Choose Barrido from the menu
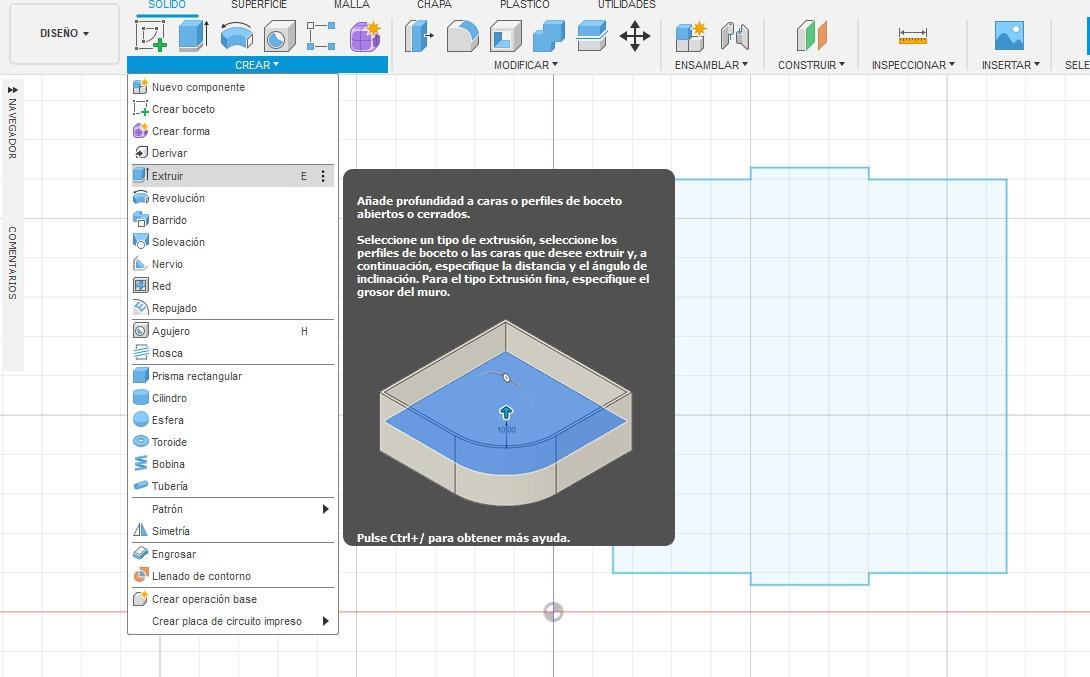 [x=233, y=220]
